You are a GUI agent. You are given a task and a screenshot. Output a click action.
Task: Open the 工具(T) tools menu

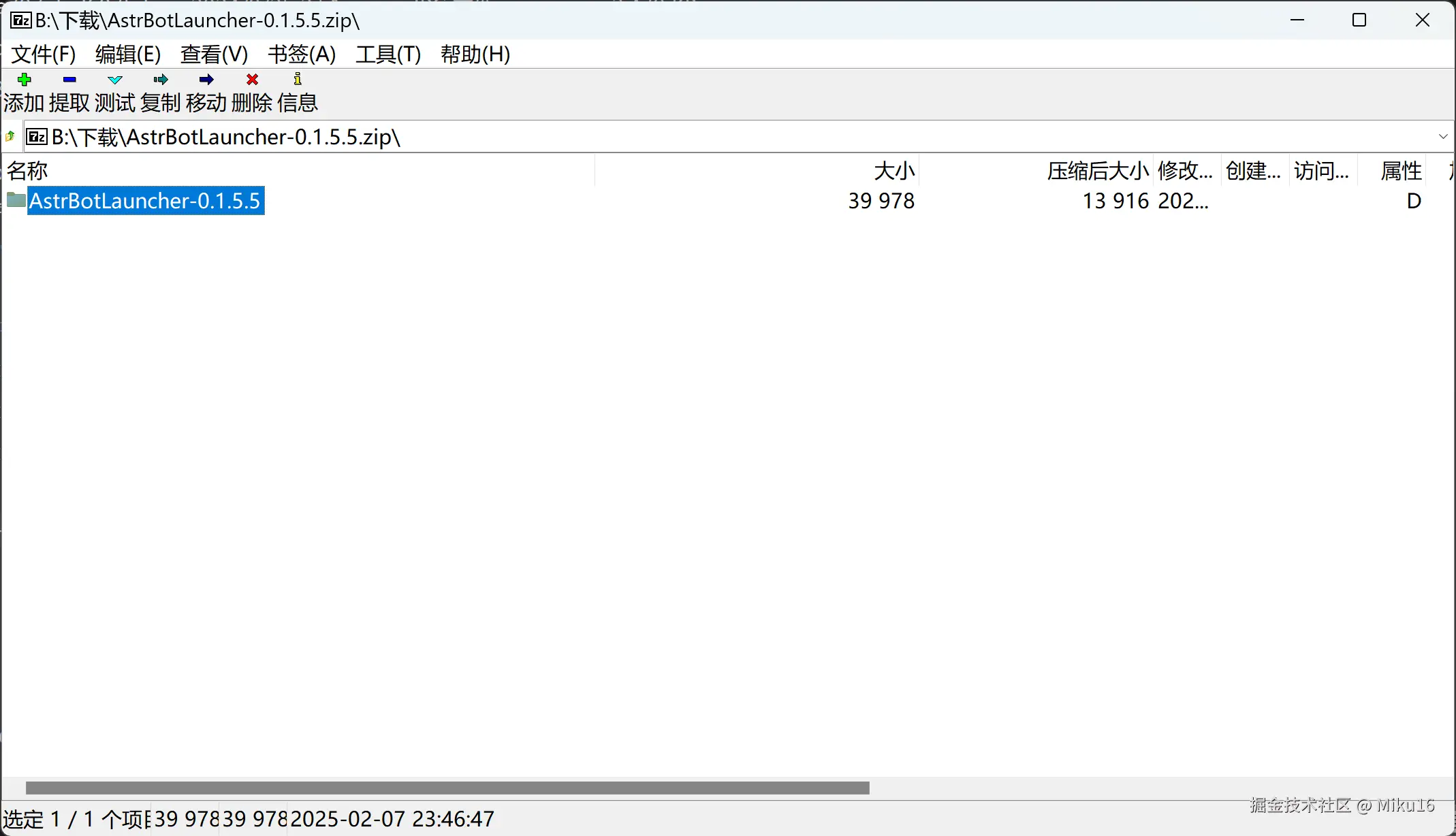[x=388, y=54]
